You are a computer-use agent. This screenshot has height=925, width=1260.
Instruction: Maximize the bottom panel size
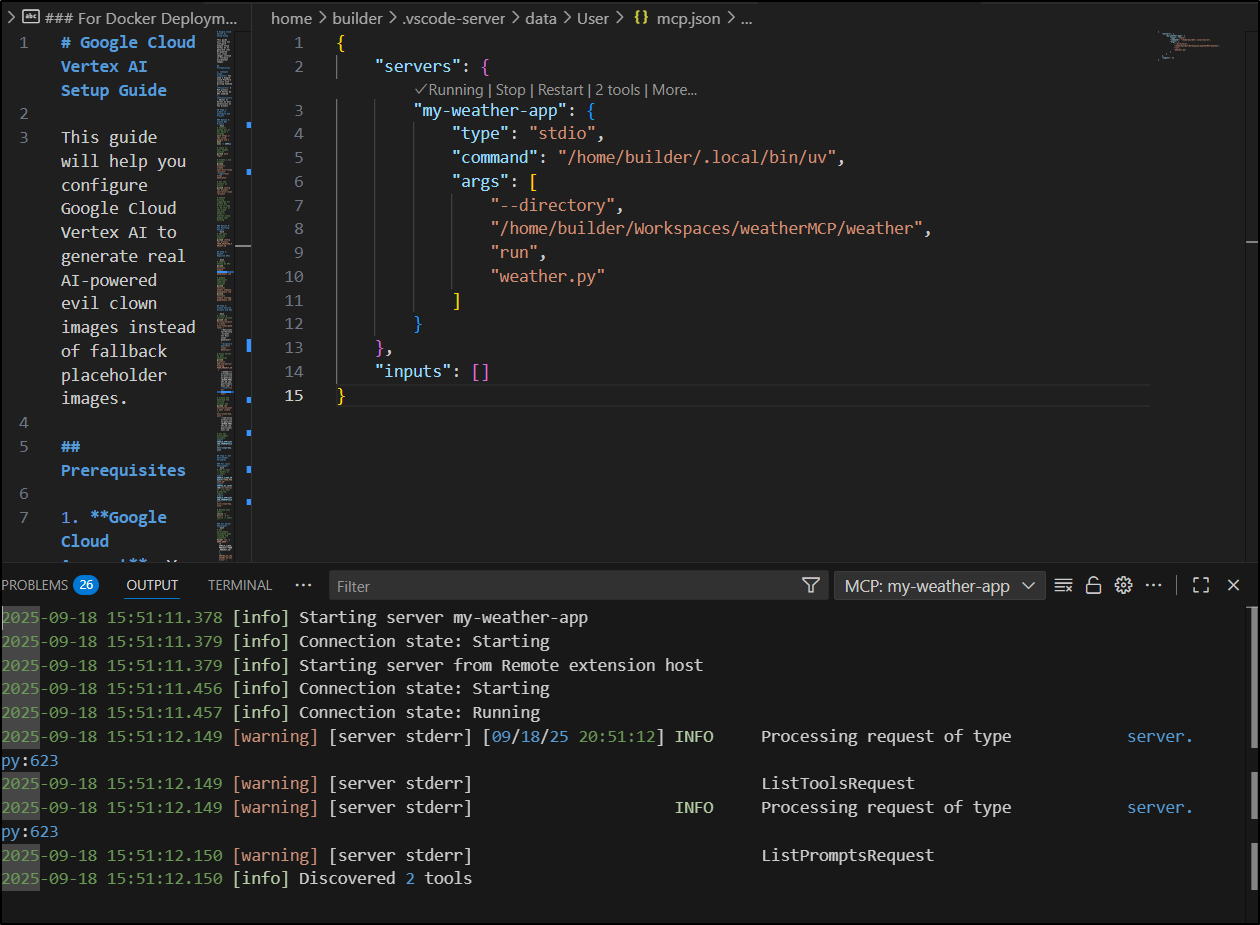(1201, 586)
